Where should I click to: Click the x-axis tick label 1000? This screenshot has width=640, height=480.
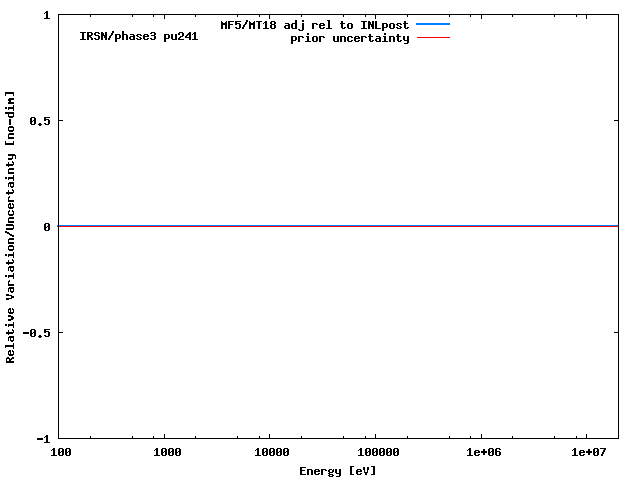pyautogui.click(x=167, y=453)
